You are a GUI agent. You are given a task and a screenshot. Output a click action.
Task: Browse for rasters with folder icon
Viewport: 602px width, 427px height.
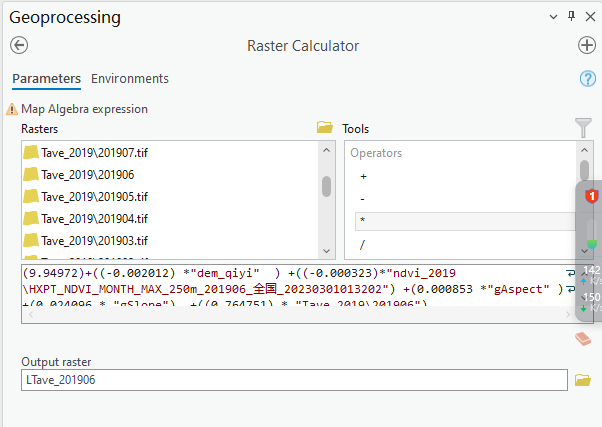pos(324,128)
